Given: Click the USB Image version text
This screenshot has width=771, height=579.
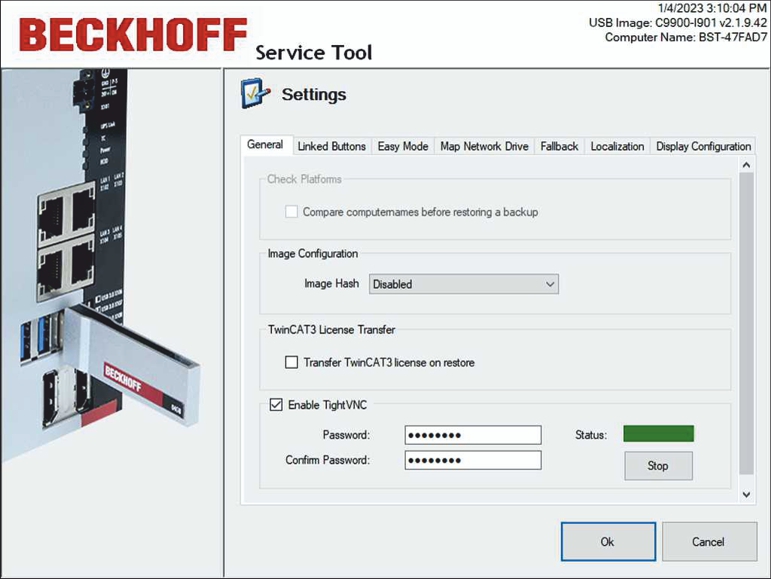Looking at the screenshot, I should tap(678, 23).
